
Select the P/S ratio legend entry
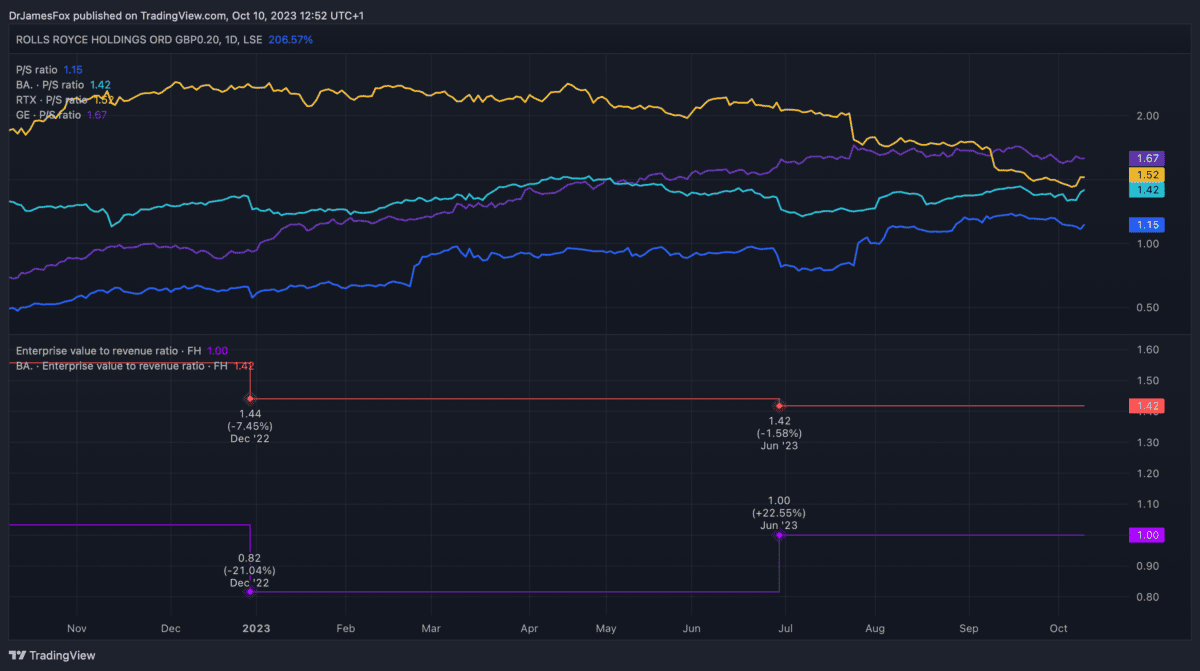[37, 70]
